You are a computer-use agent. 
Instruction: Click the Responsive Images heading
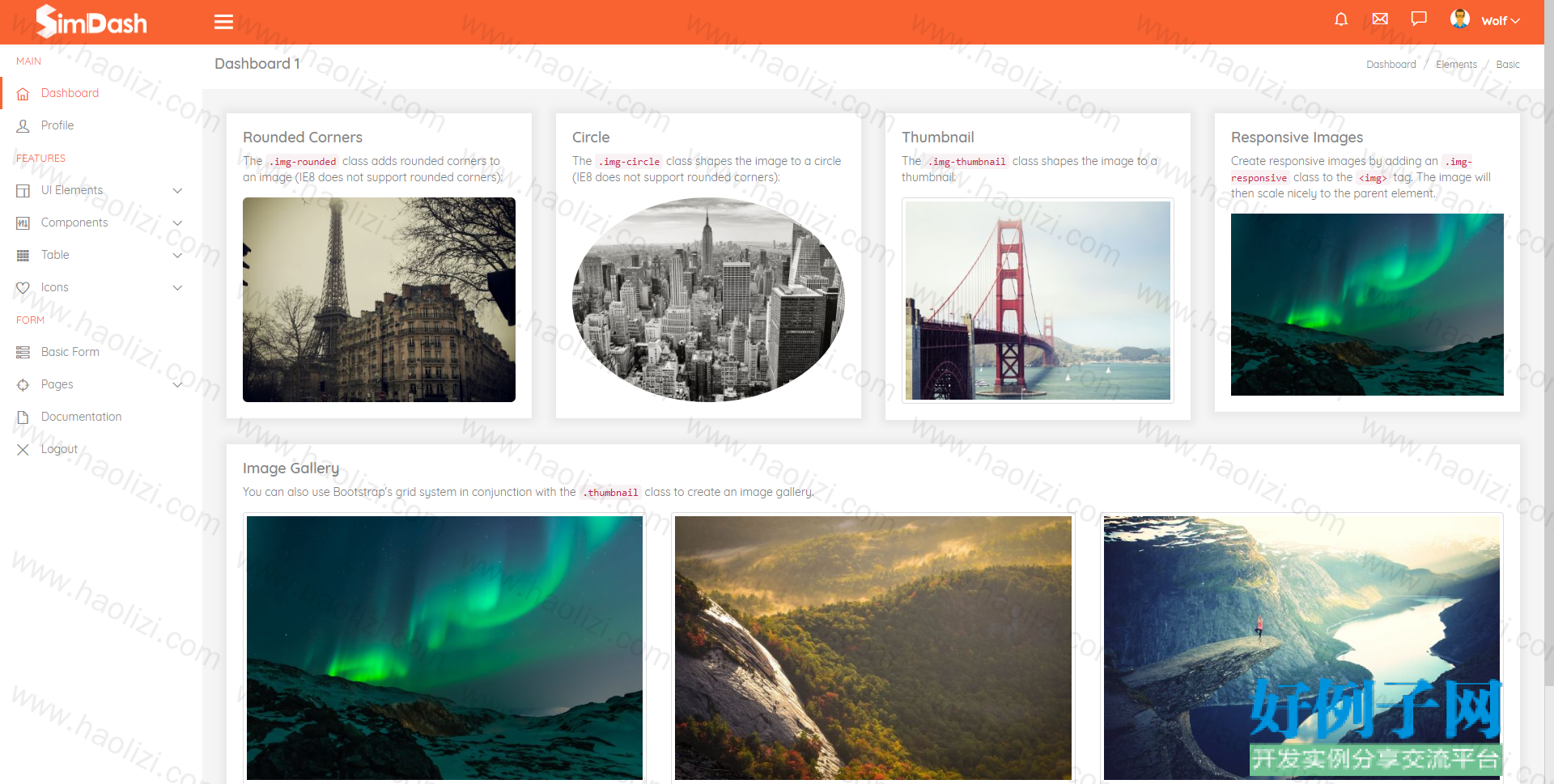tap(1297, 138)
